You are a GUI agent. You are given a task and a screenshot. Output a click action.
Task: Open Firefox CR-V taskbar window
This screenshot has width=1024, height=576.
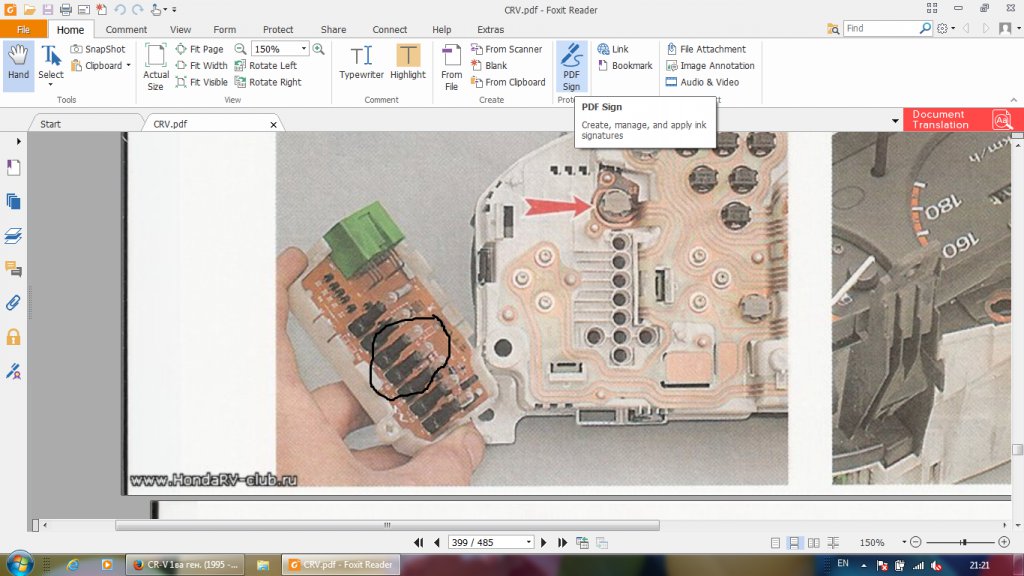185,565
